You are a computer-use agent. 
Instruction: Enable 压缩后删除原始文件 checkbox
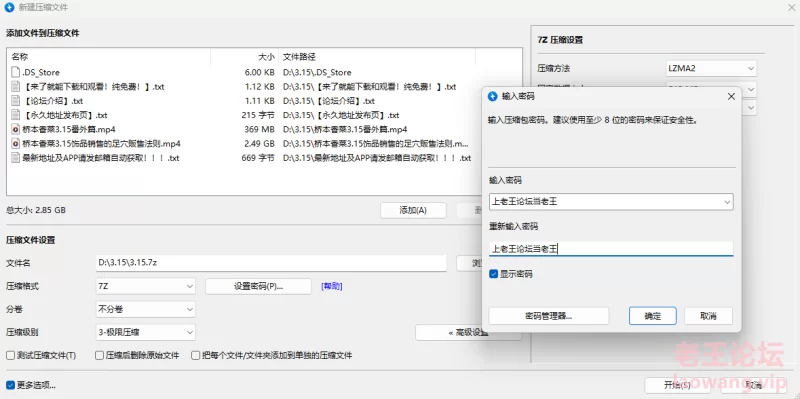99,355
